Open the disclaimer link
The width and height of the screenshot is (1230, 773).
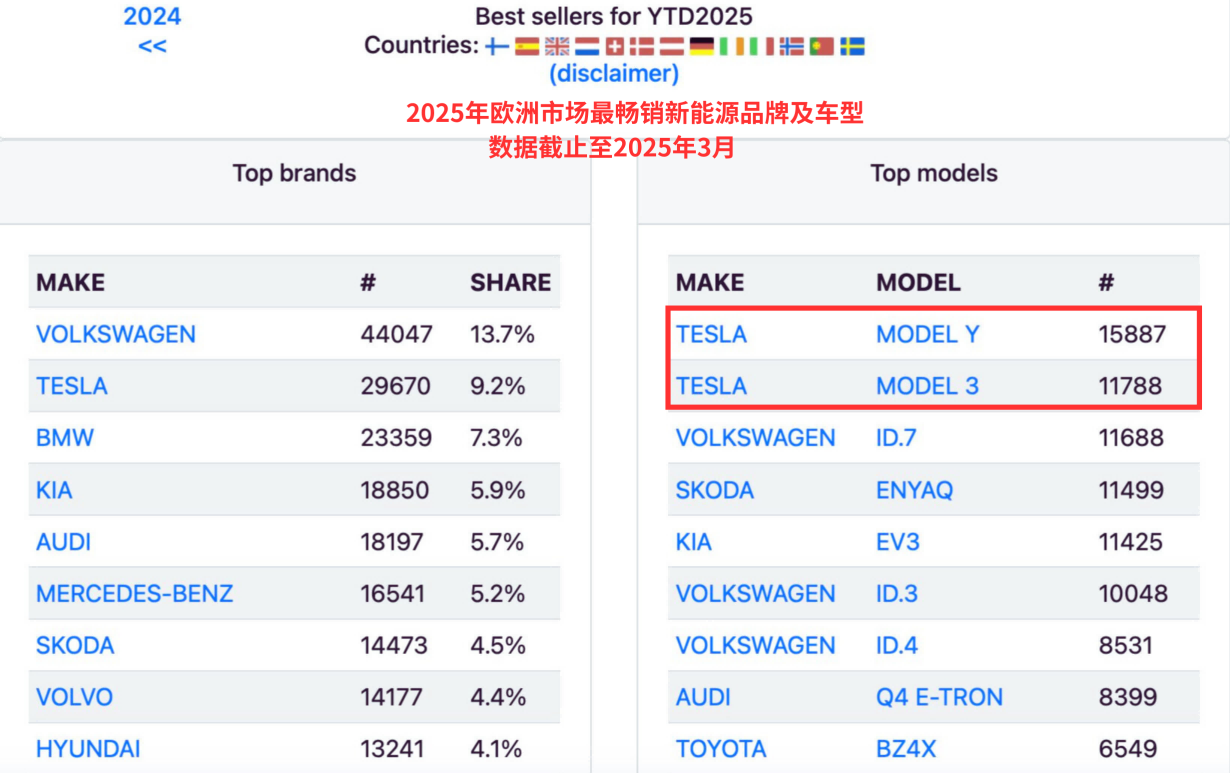coord(614,73)
